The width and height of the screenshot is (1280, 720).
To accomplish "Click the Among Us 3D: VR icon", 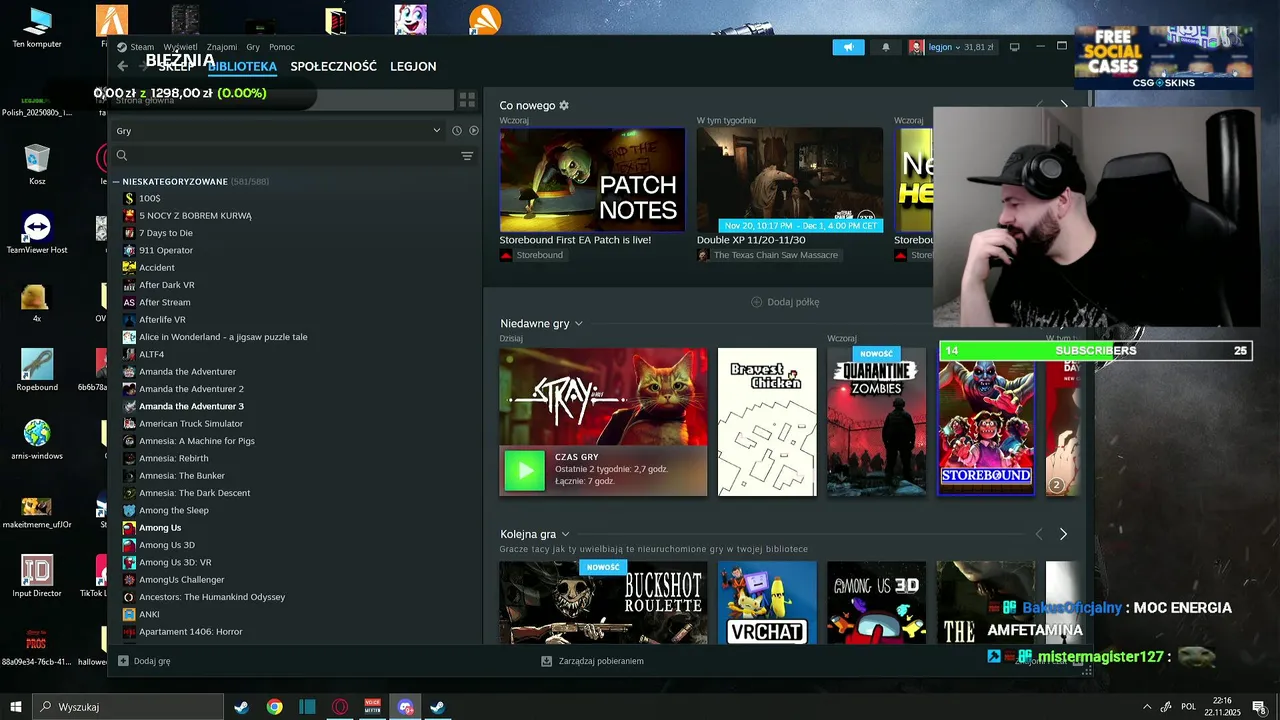I will click(129, 562).
